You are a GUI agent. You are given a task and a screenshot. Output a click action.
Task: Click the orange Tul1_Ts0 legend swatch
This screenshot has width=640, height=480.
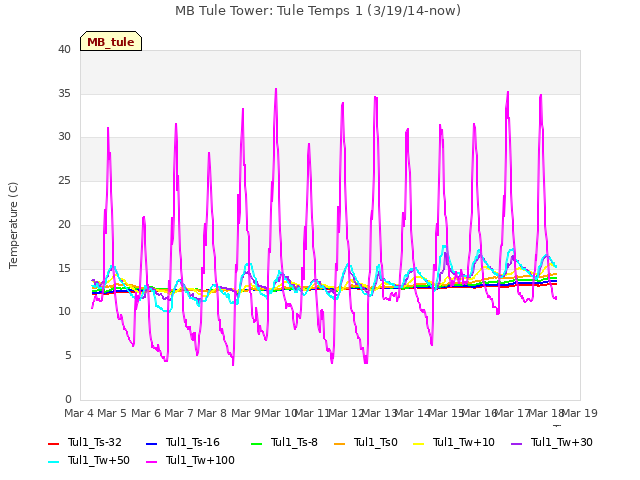339,443
